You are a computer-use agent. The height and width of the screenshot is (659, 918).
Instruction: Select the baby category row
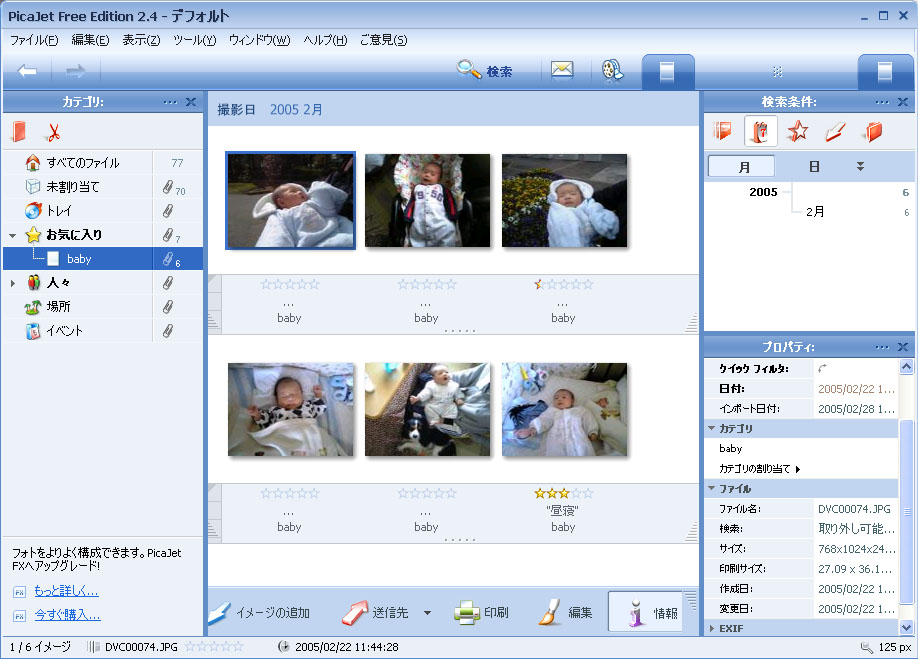103,259
